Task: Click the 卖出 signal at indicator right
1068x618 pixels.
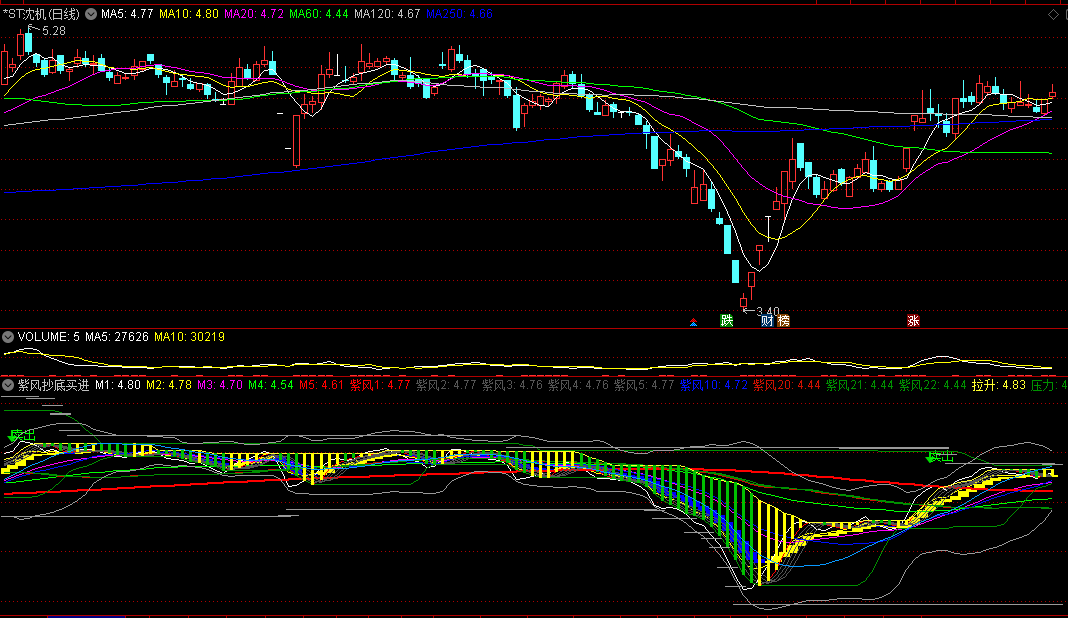Action: tap(941, 457)
